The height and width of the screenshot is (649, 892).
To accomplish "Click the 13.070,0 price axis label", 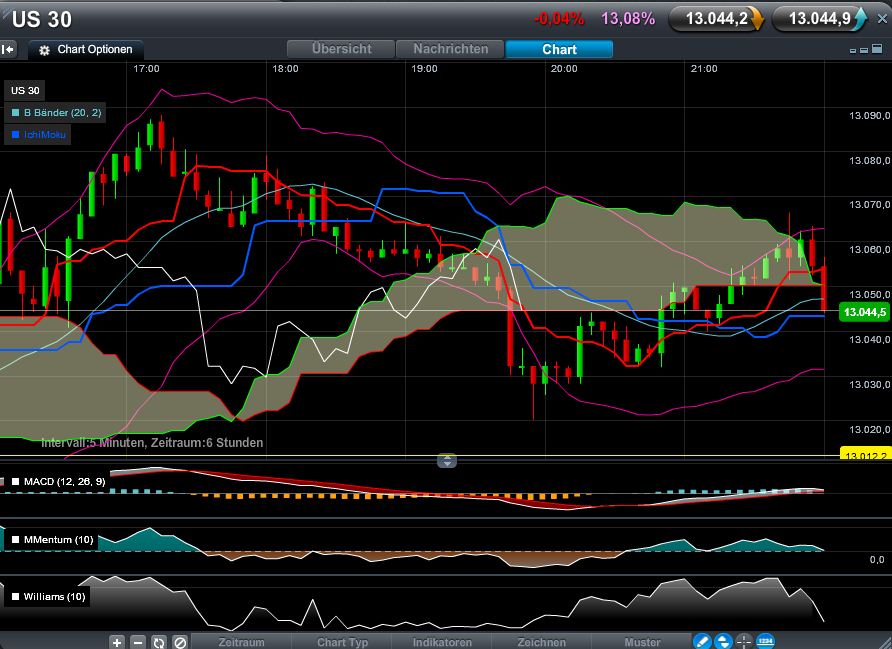I will coord(869,205).
